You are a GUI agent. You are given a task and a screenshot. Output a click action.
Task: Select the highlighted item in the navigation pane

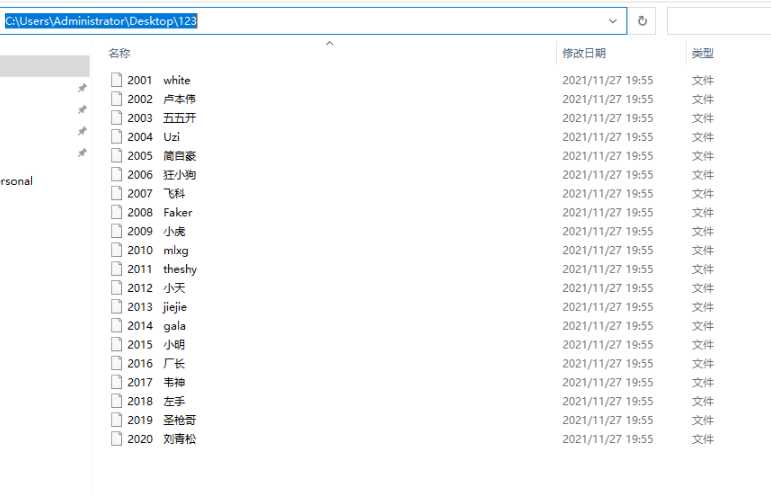[44, 66]
